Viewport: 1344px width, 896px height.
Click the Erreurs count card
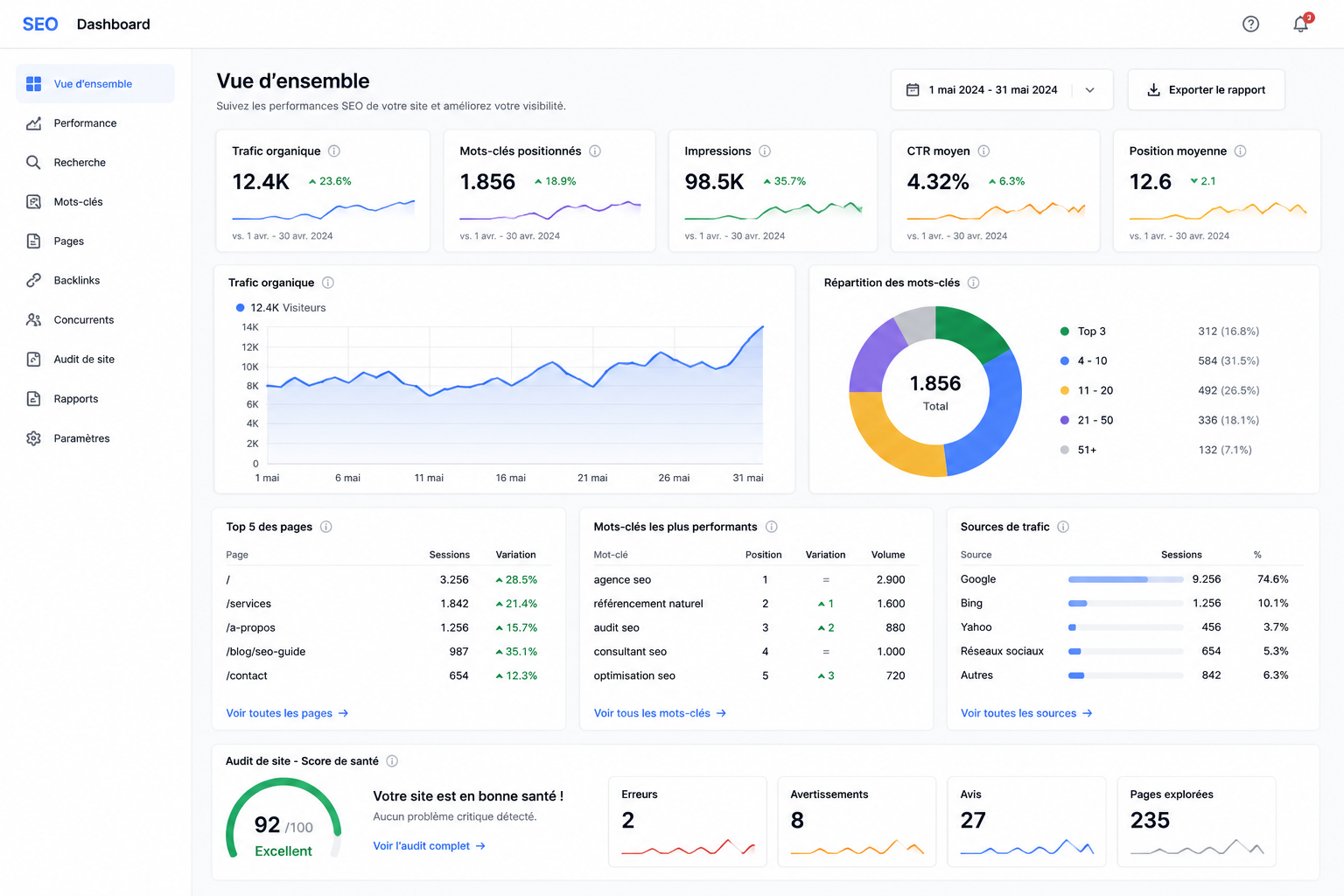pyautogui.click(x=688, y=822)
